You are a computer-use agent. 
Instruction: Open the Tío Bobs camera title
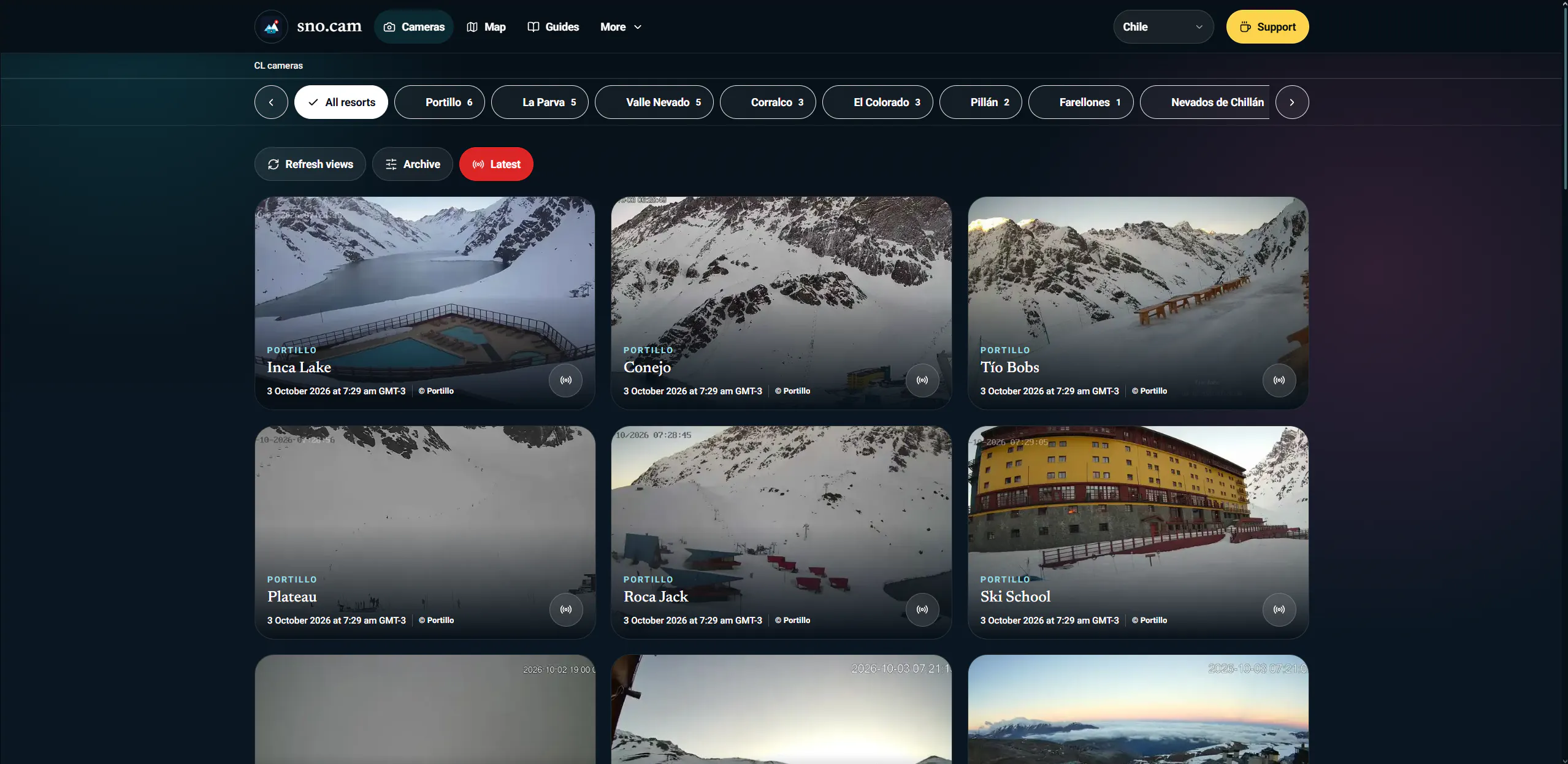point(1010,367)
